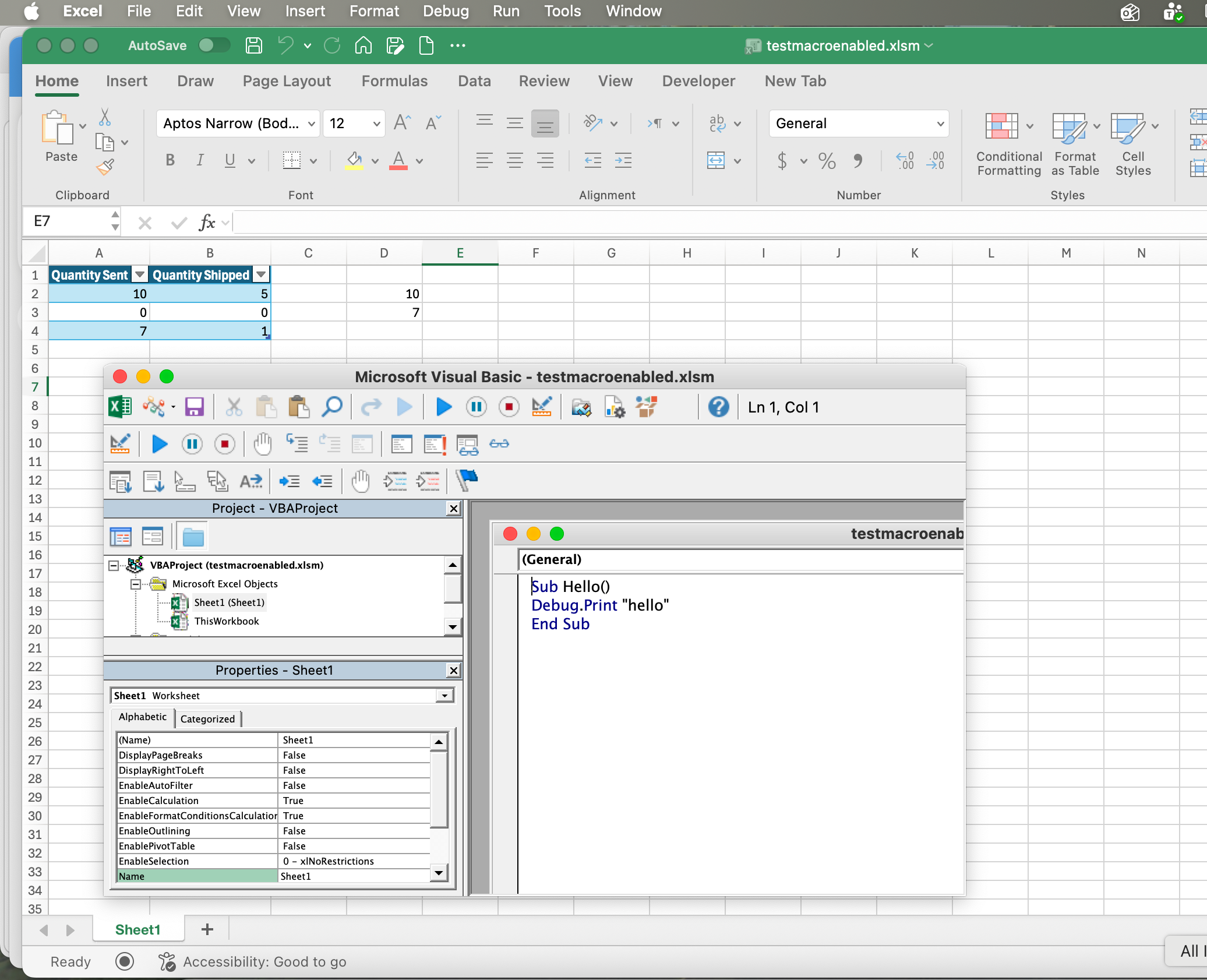The image size is (1207, 980).
Task: Open the Debug menu in macOS menu bar
Action: coord(446,11)
